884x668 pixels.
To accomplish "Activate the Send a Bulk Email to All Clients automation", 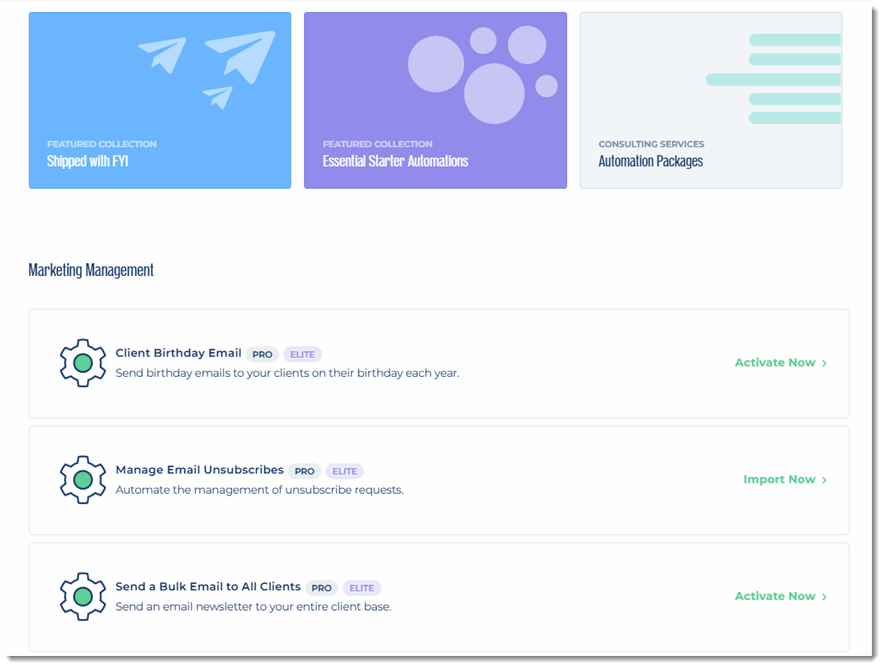I will pyautogui.click(x=781, y=596).
